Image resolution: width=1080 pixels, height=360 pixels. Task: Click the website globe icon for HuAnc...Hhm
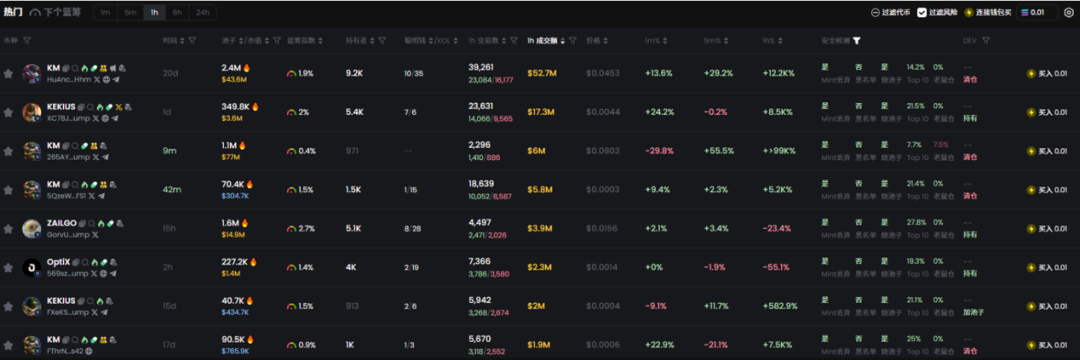105,79
